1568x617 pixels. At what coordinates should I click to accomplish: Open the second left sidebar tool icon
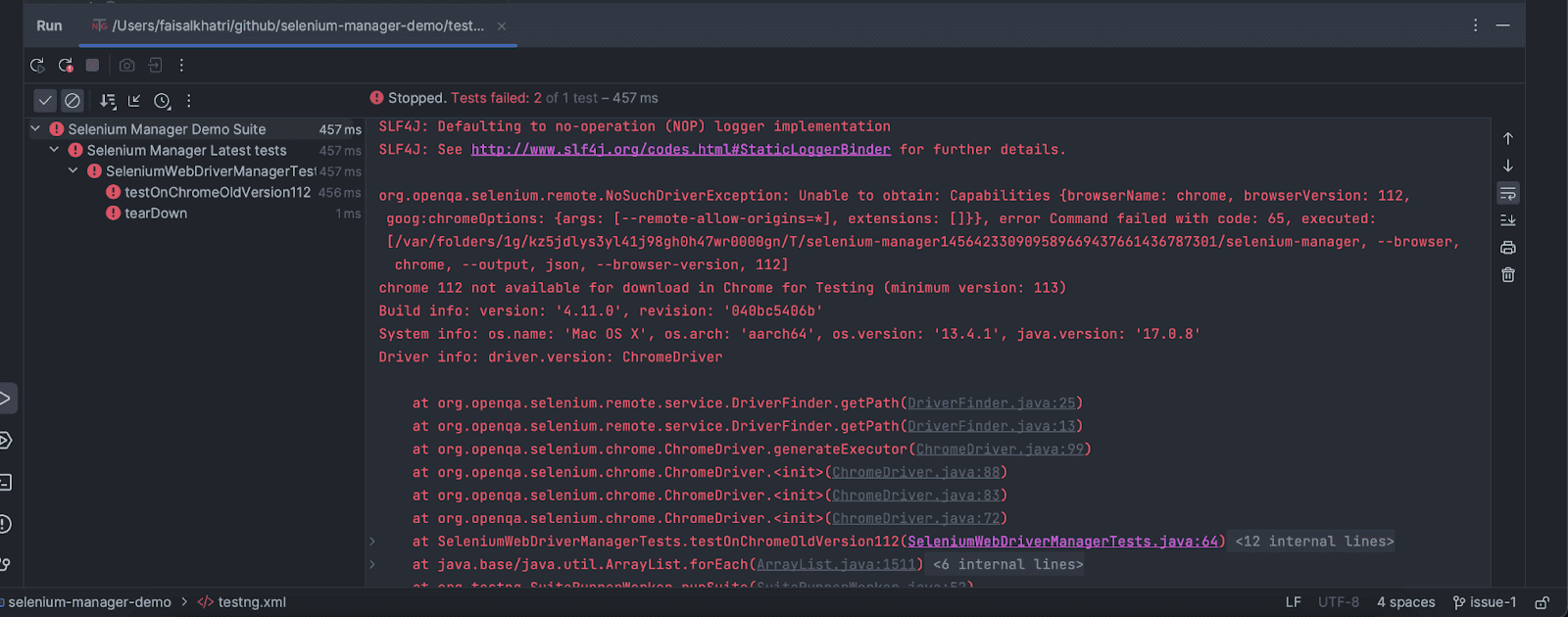click(5, 441)
